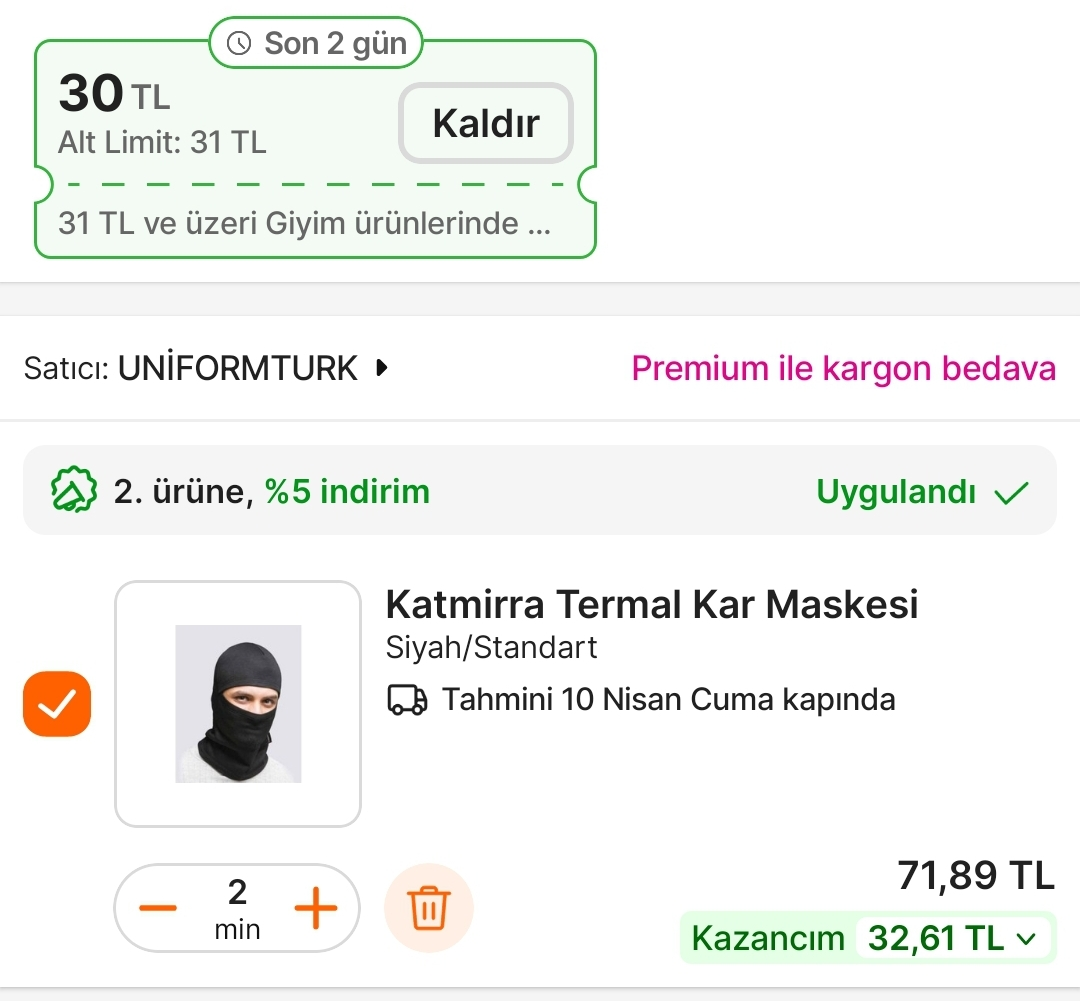Open the 'Kazancım 32,61 TL' breakdown chevron
Viewport: 1080px width, 1001px height.
(x=1023, y=938)
